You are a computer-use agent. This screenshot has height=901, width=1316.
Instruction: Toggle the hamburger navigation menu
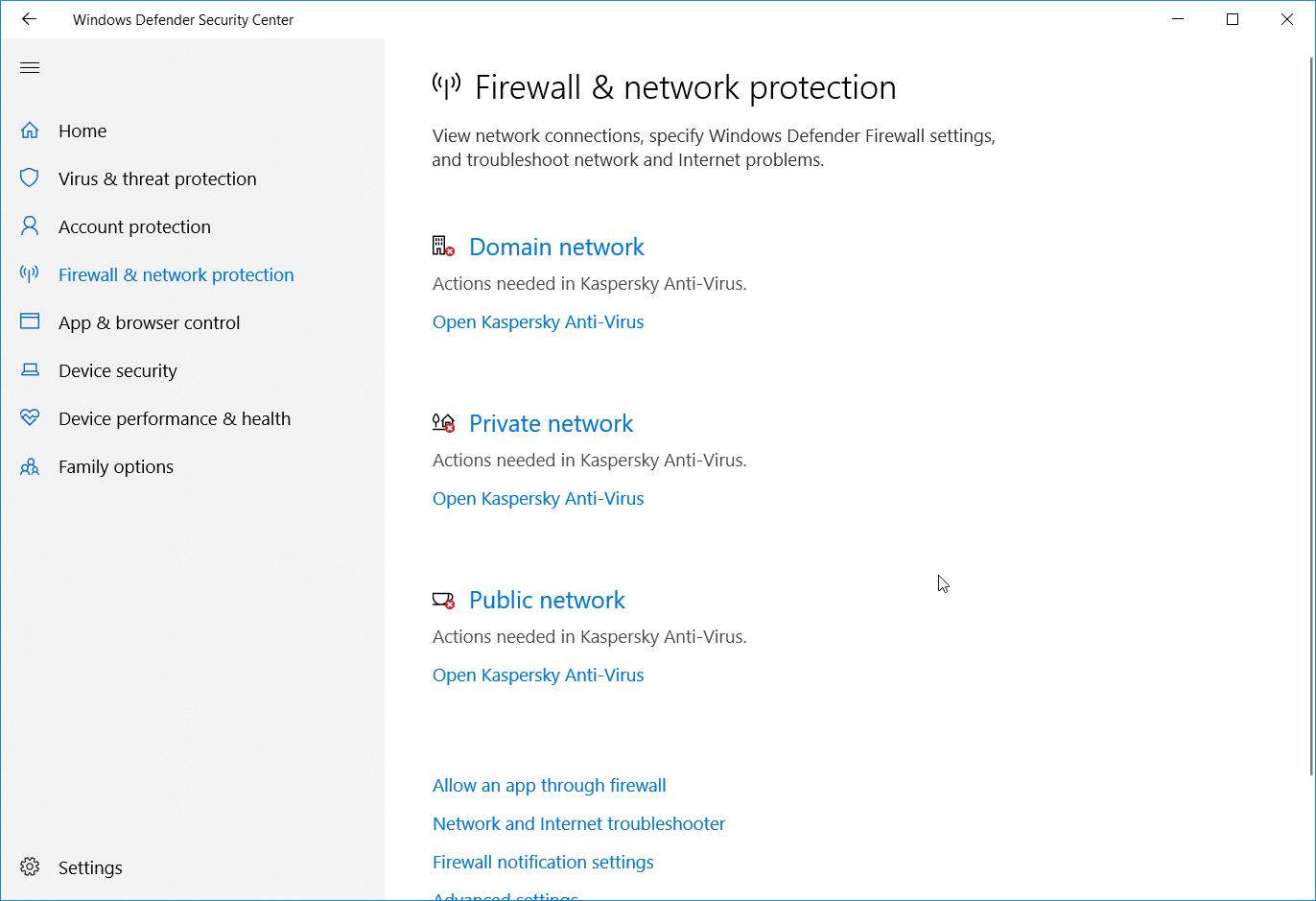point(30,67)
